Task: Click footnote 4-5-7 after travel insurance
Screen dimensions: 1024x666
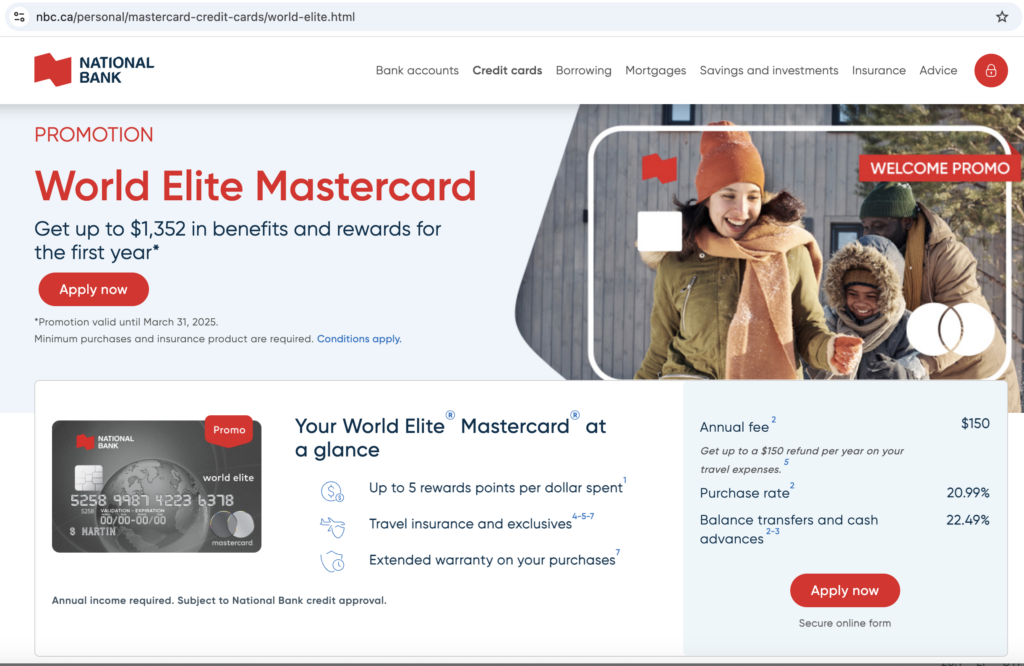Action: 583,516
